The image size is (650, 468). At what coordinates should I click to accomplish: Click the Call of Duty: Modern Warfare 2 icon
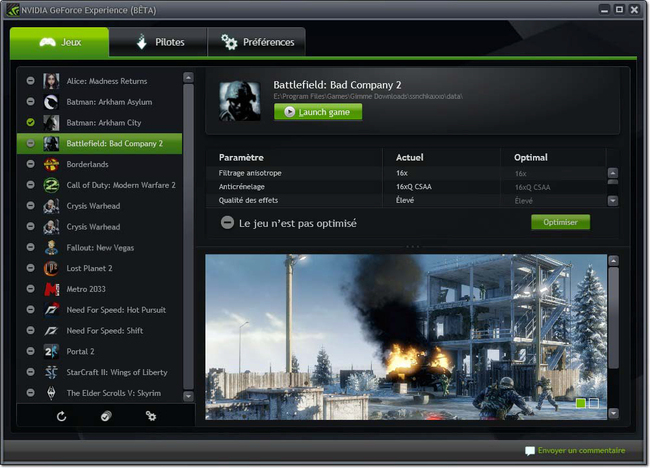tap(51, 185)
